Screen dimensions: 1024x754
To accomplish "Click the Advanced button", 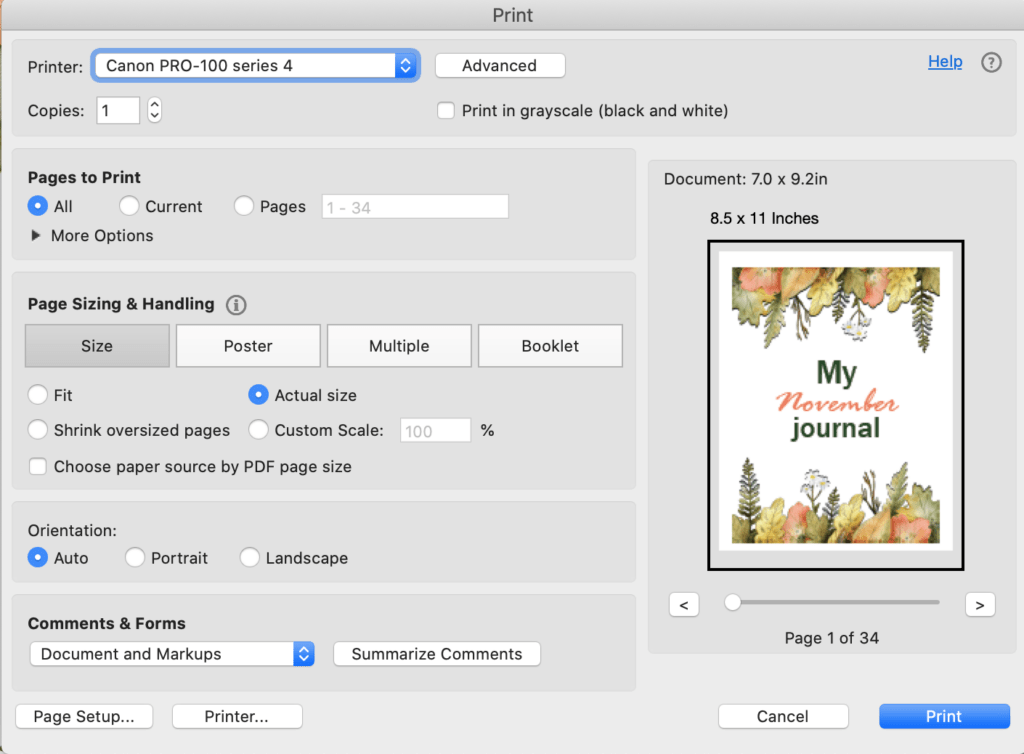I will (500, 65).
